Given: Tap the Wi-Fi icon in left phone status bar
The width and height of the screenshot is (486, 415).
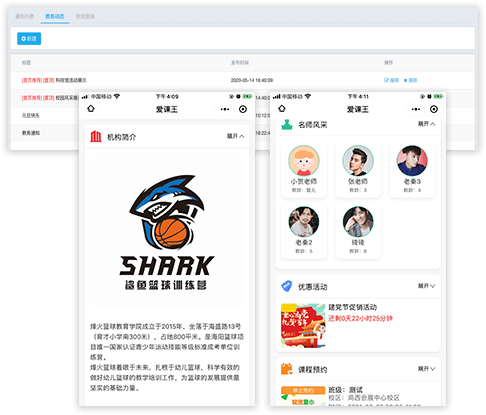Looking at the screenshot, I should [117, 96].
